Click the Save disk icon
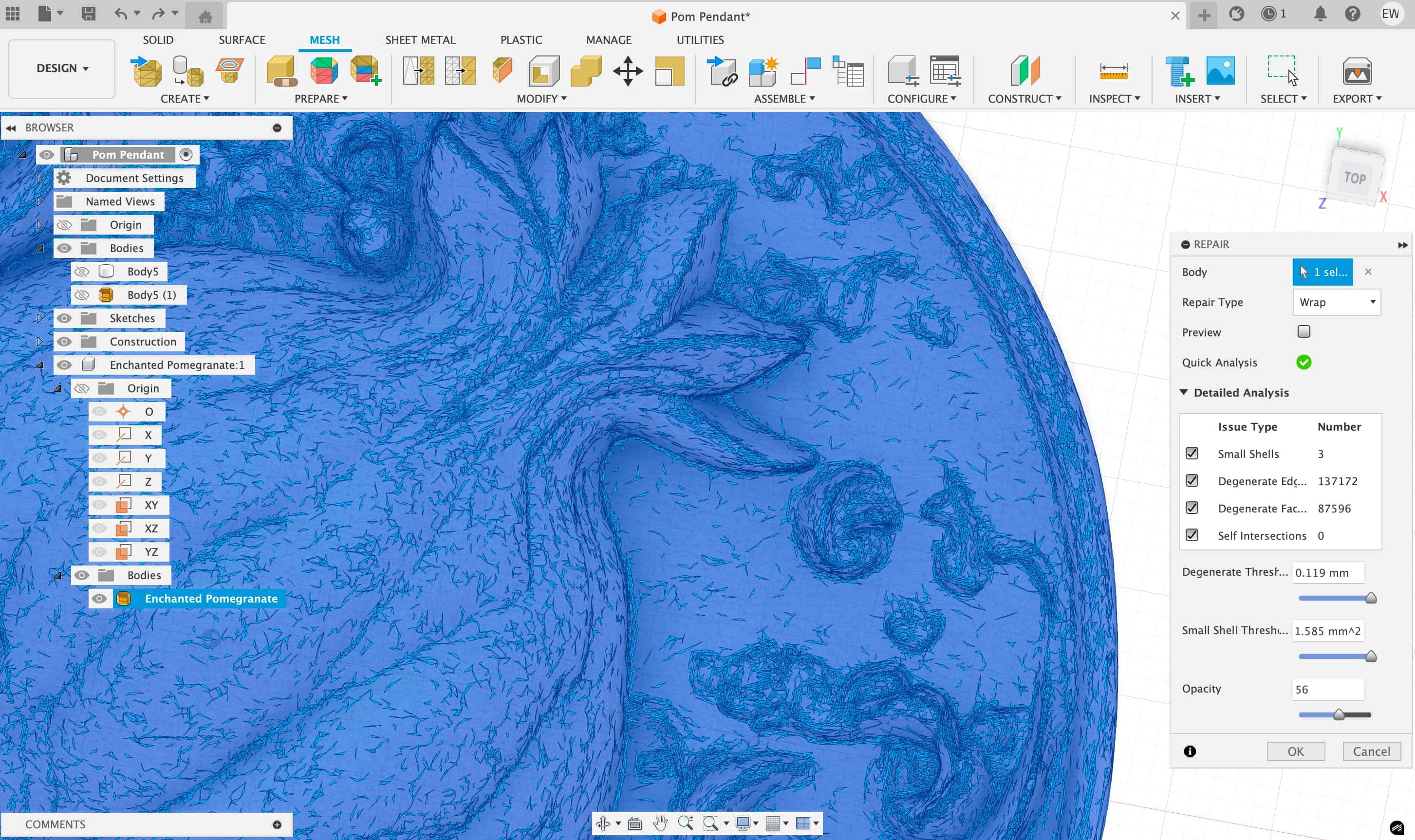This screenshot has width=1415, height=840. tap(88, 14)
